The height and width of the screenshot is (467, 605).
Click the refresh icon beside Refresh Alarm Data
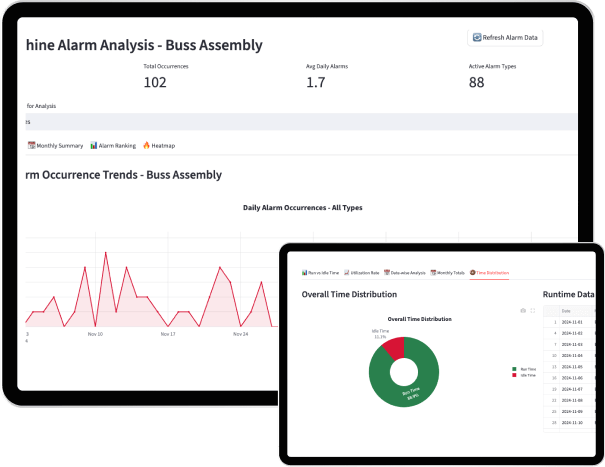tap(476, 37)
